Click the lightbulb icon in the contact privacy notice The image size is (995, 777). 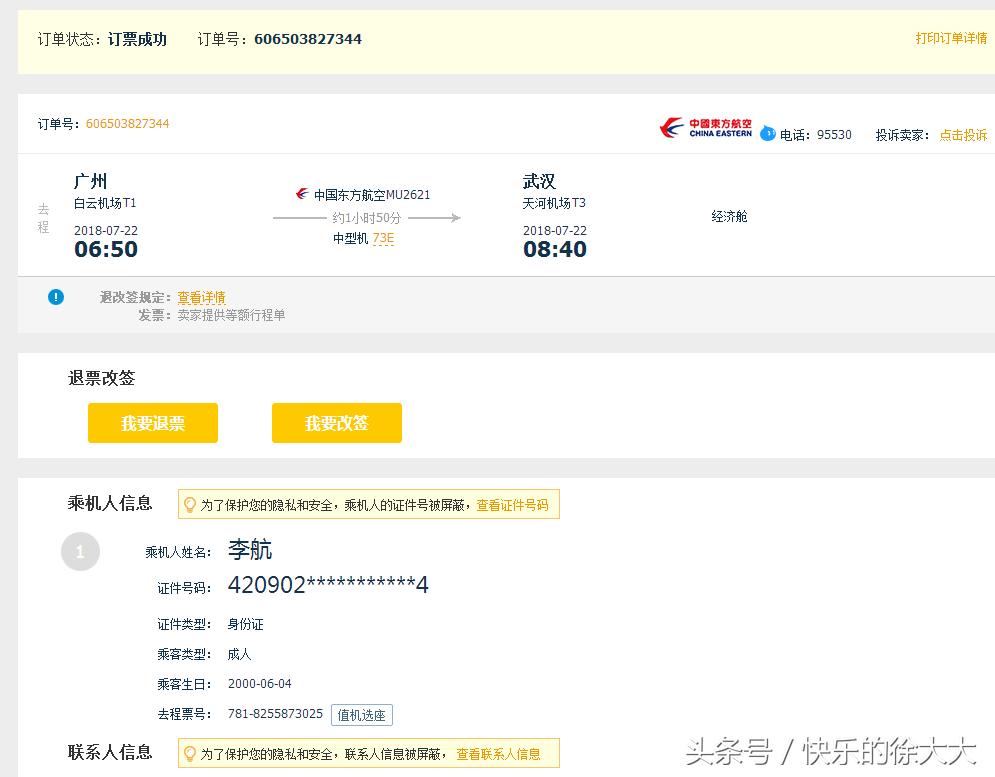(x=191, y=753)
